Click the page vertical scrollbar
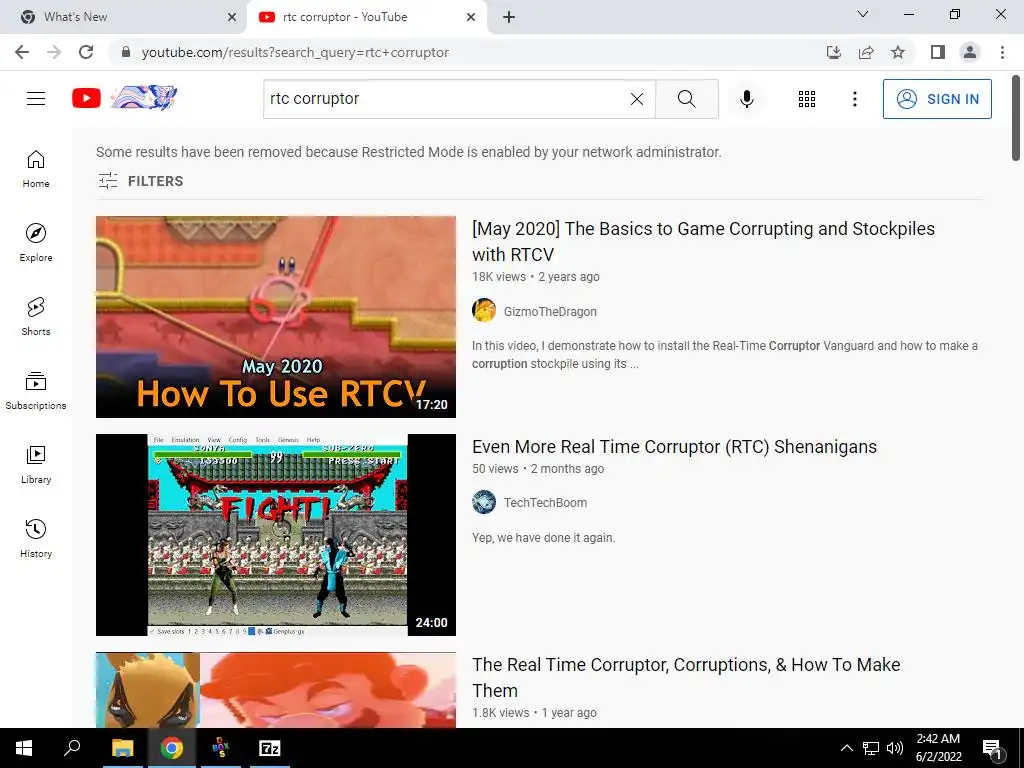 pos(1016,118)
